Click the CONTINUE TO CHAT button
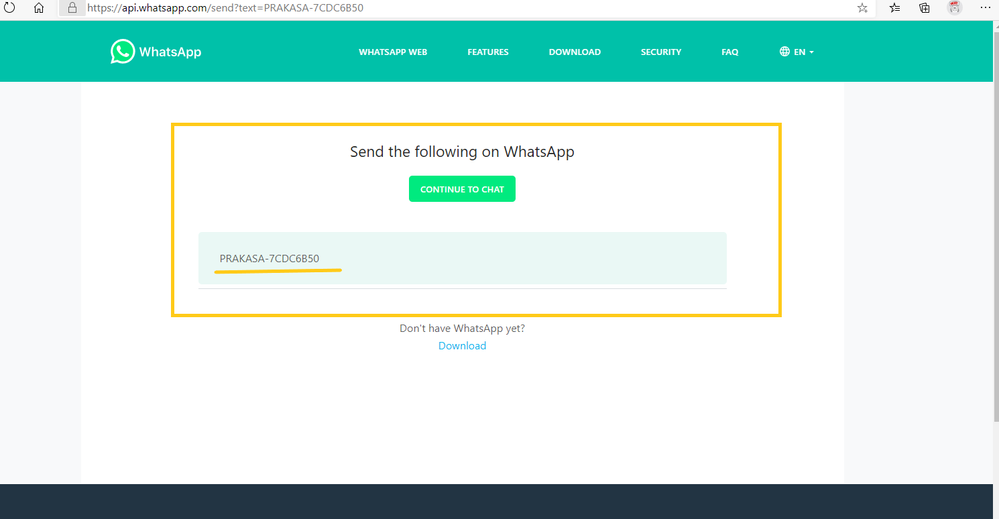The height and width of the screenshot is (519, 999). [x=462, y=189]
